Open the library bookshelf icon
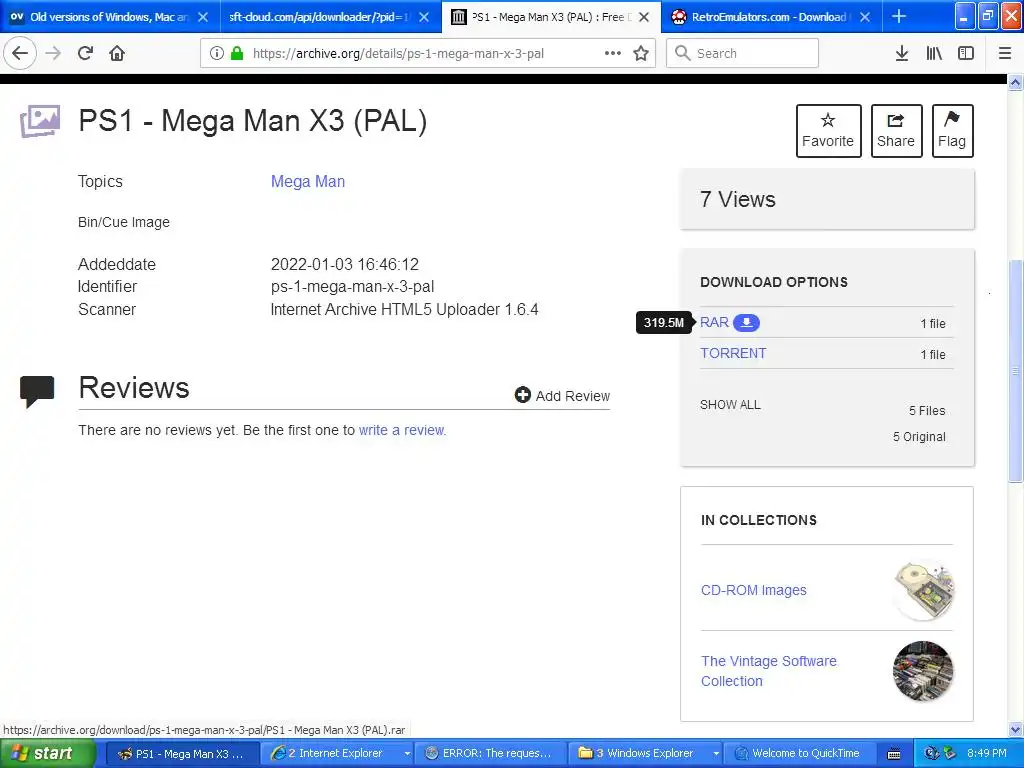1024x768 pixels. click(934, 54)
